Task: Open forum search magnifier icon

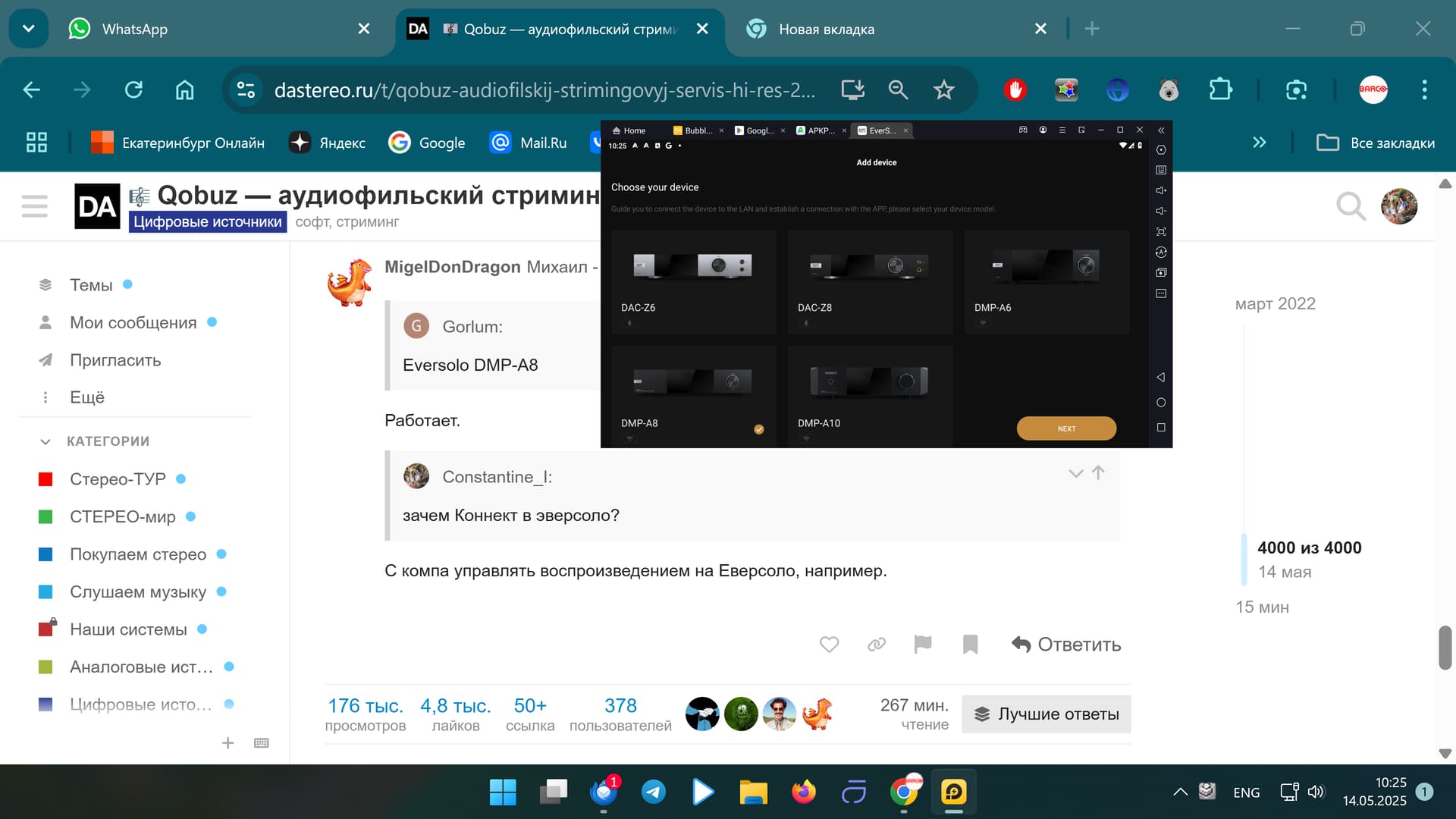Action: point(1351,206)
